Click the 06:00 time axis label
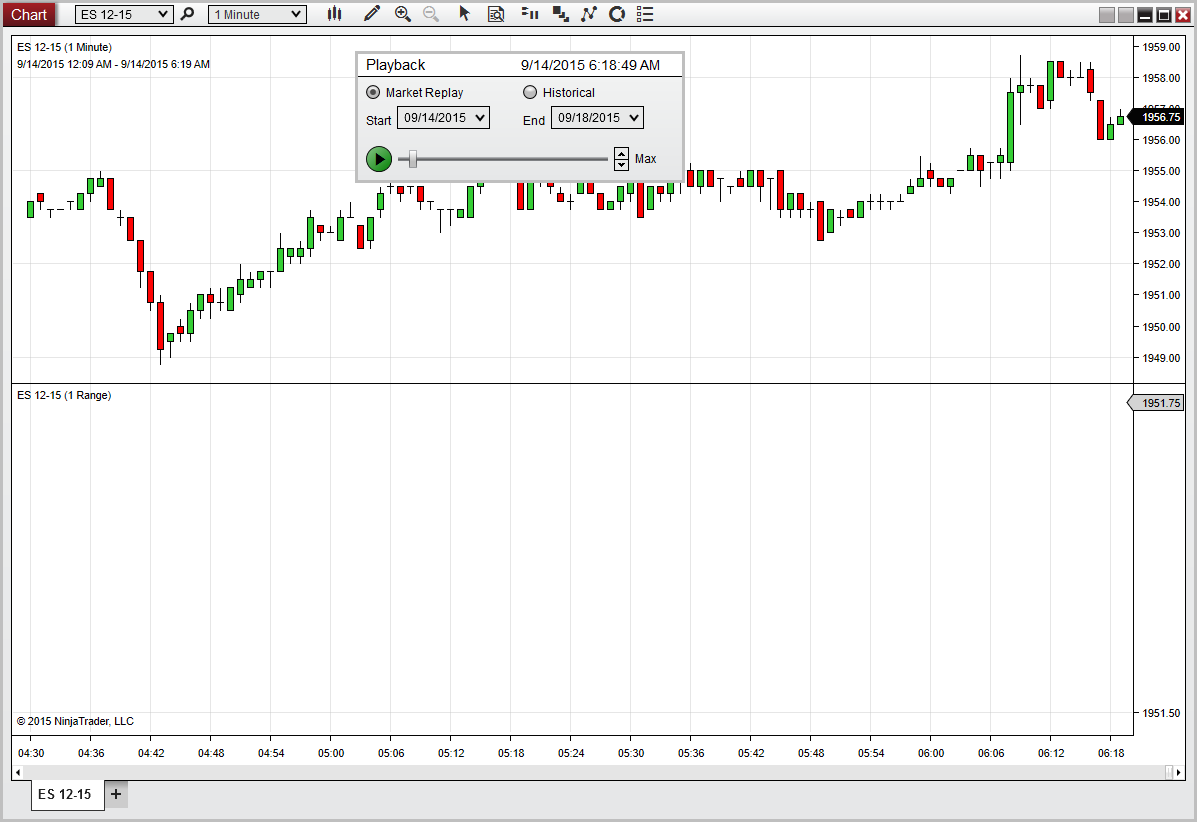The height and width of the screenshot is (822, 1197). (x=931, y=753)
